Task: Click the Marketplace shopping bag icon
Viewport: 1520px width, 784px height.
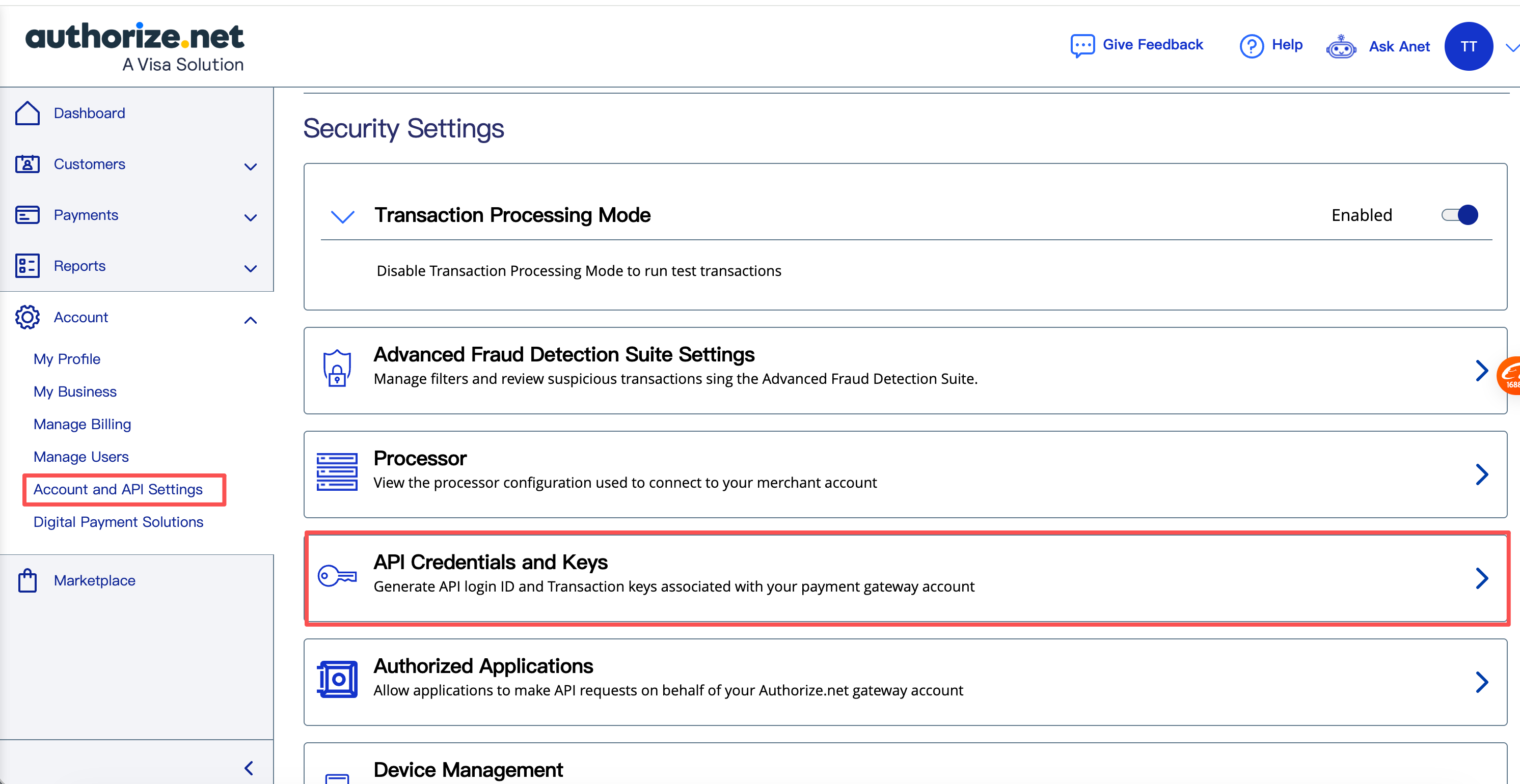Action: coord(27,580)
